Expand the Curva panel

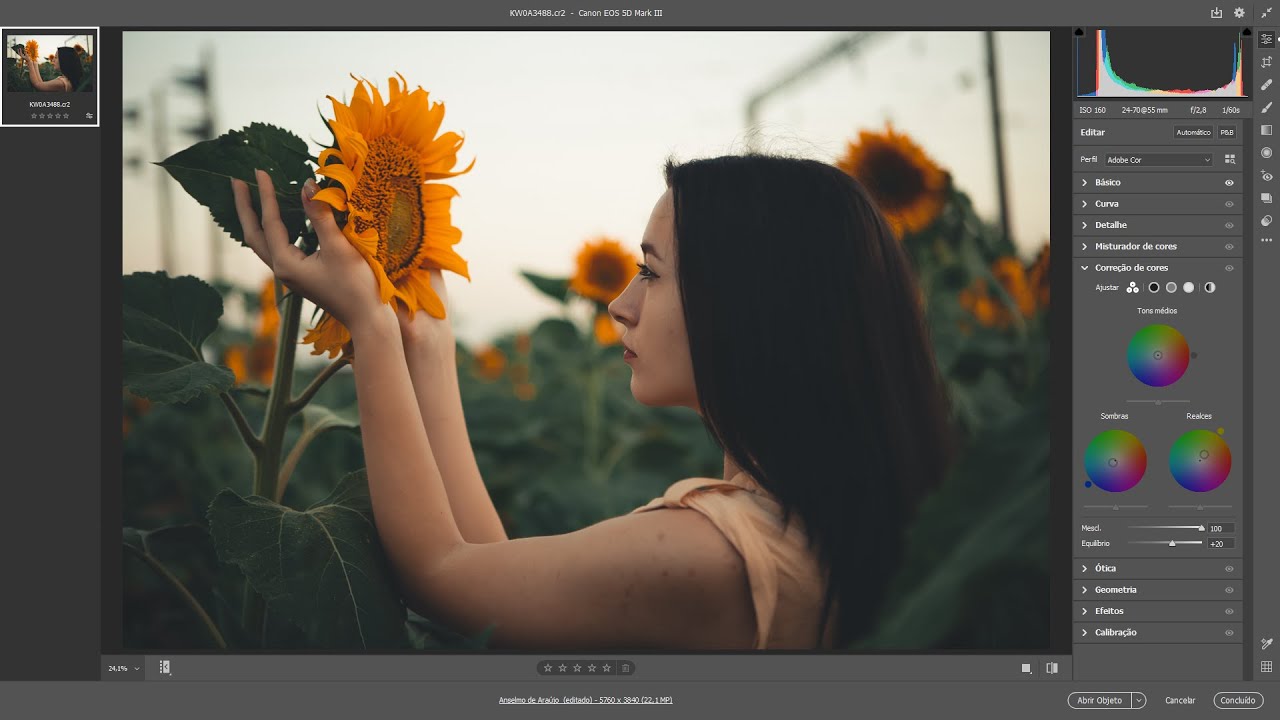pyautogui.click(x=1084, y=204)
